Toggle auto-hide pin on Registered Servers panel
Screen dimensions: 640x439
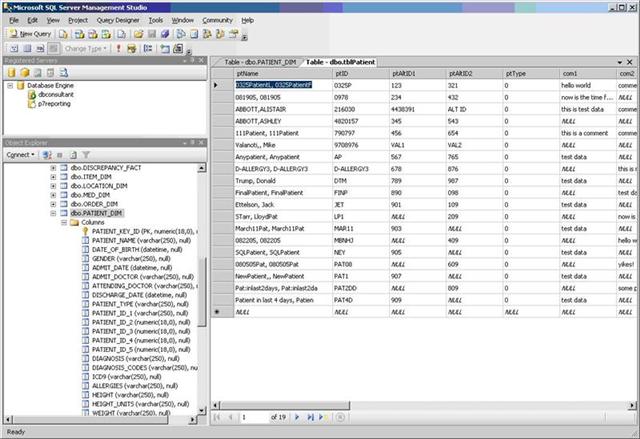193,60
